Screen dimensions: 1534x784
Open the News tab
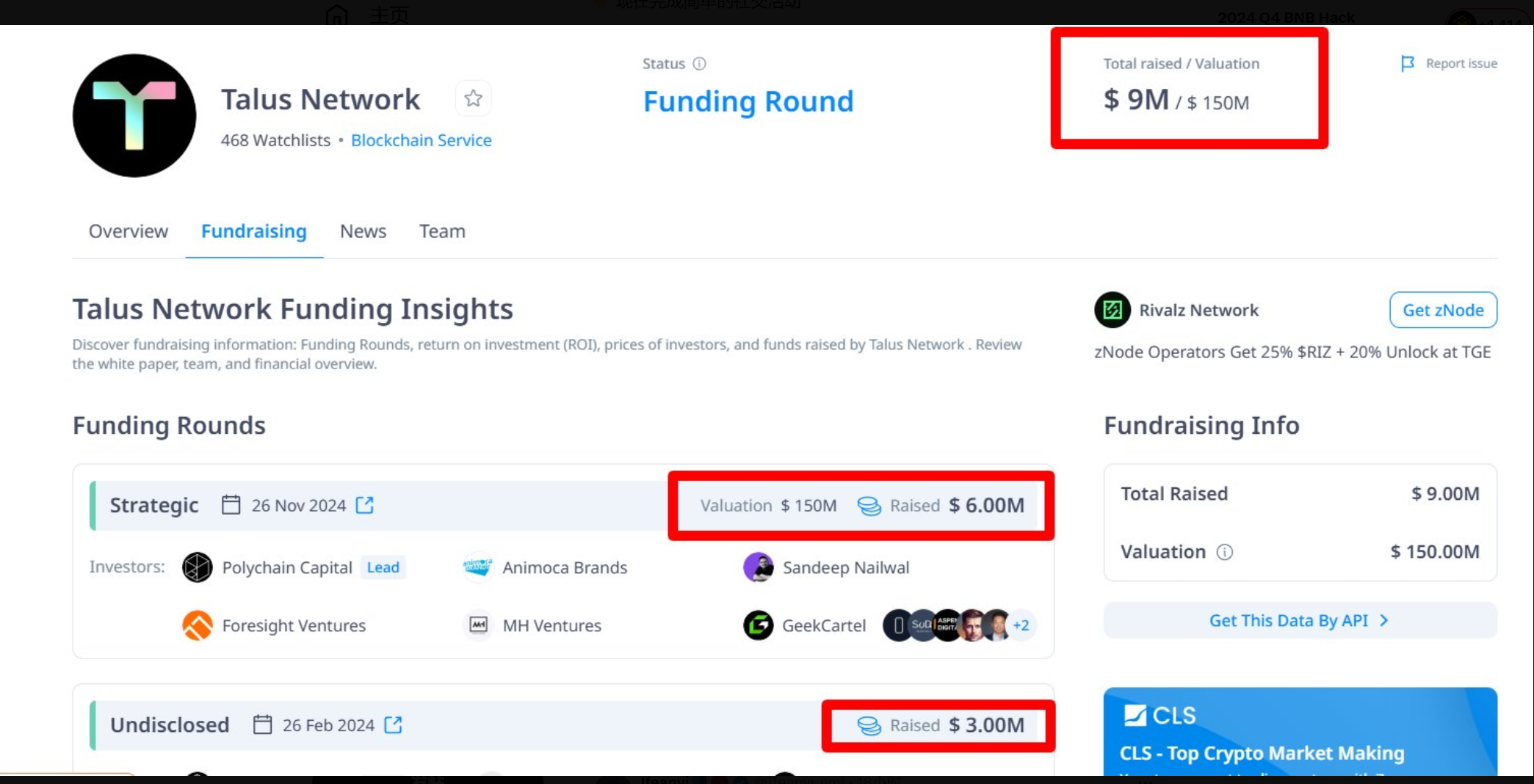(363, 231)
